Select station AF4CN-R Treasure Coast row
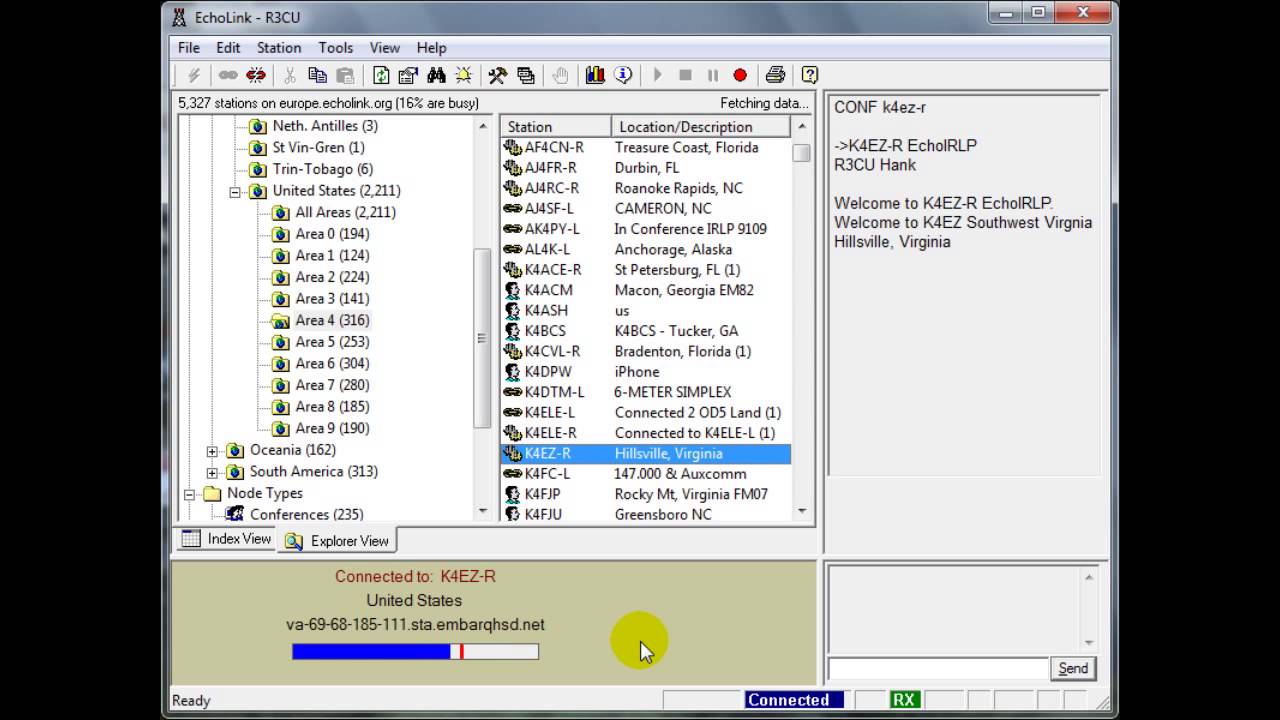Screen dimensions: 1280x720 click(646, 147)
